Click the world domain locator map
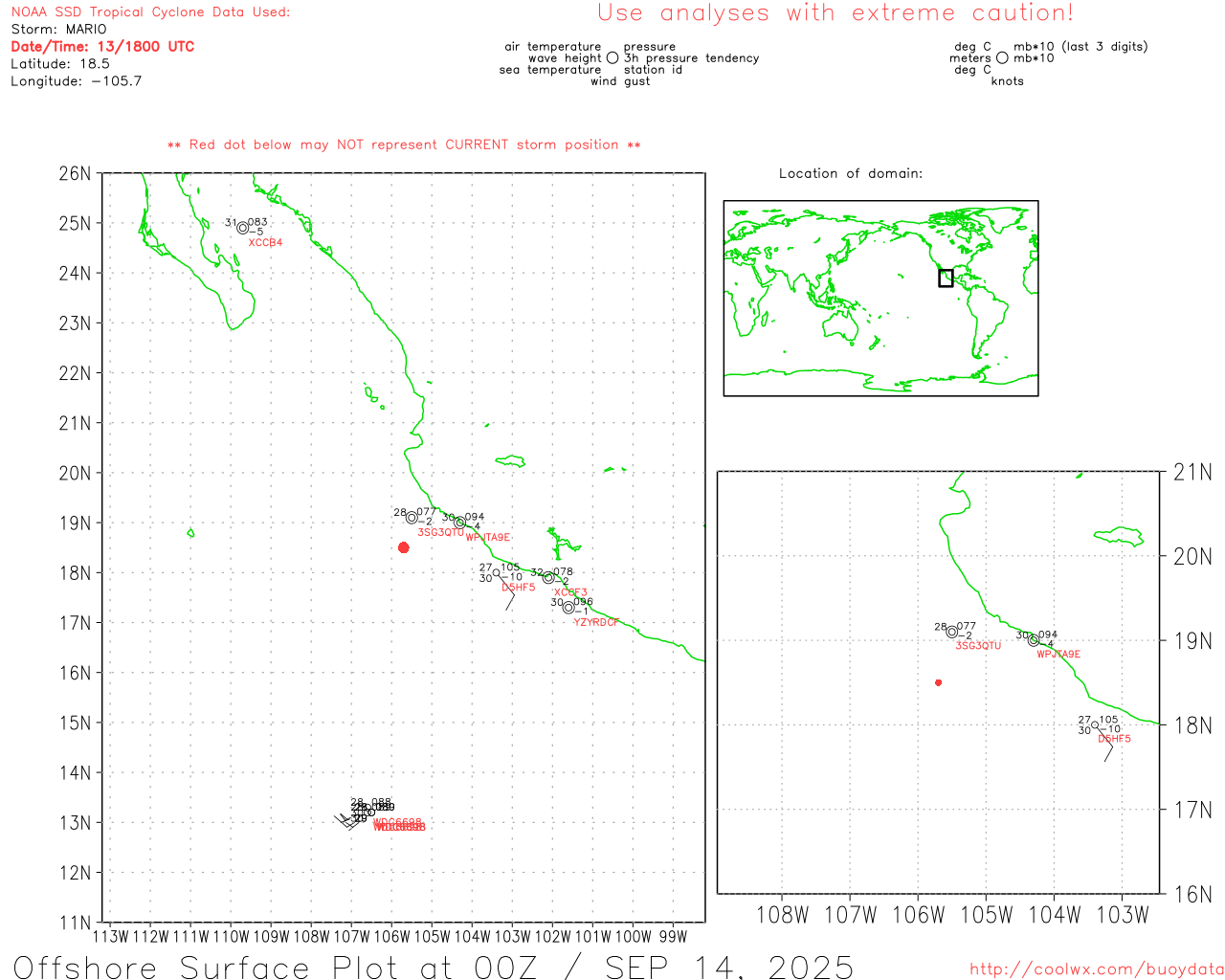1225x980 pixels. (880, 298)
